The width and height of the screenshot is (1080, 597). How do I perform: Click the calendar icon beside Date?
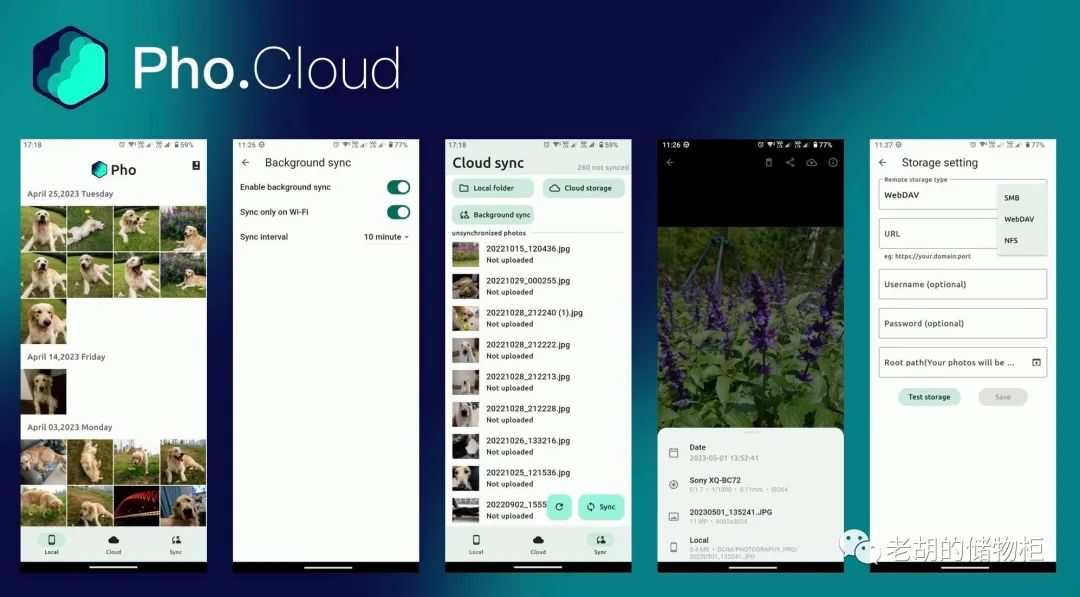pyautogui.click(x=674, y=452)
